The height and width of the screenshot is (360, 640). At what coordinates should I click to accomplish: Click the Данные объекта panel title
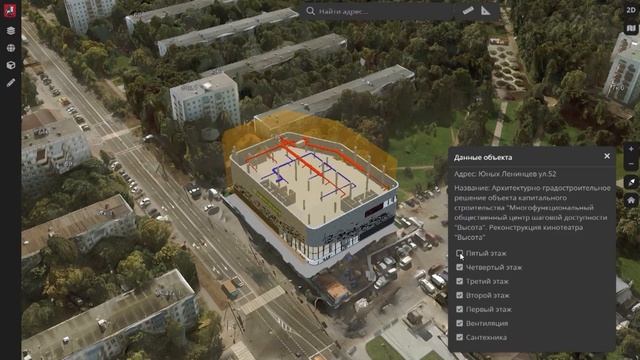click(x=483, y=157)
